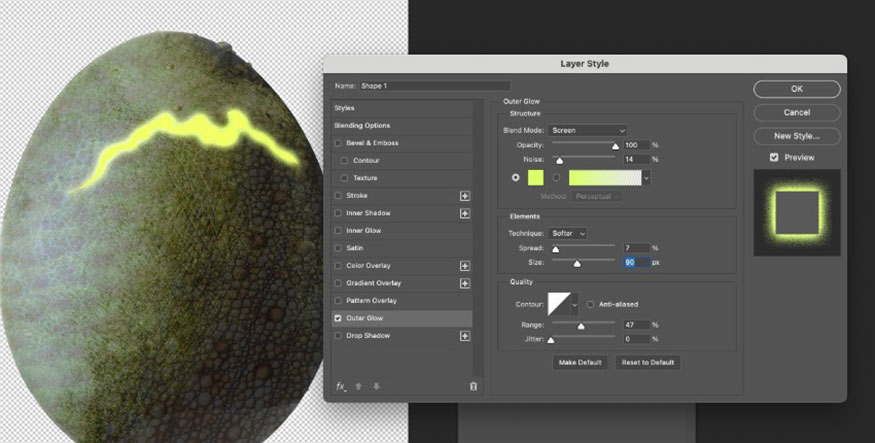This screenshot has height=443, width=875.
Task: Enable the Contour effect checkbox
Action: (x=344, y=161)
